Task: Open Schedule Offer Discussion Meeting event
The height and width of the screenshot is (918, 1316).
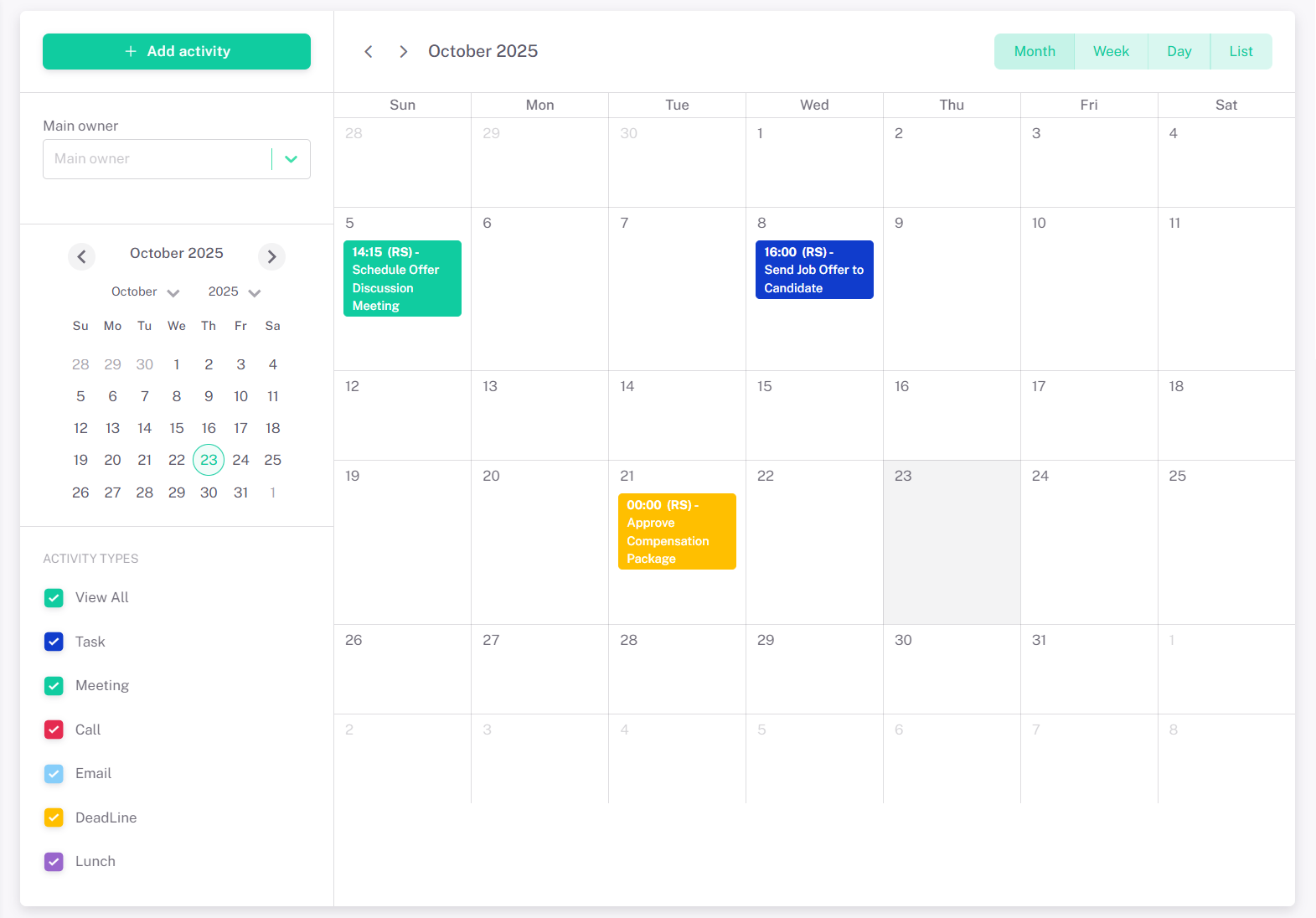Action: pyautogui.click(x=402, y=279)
